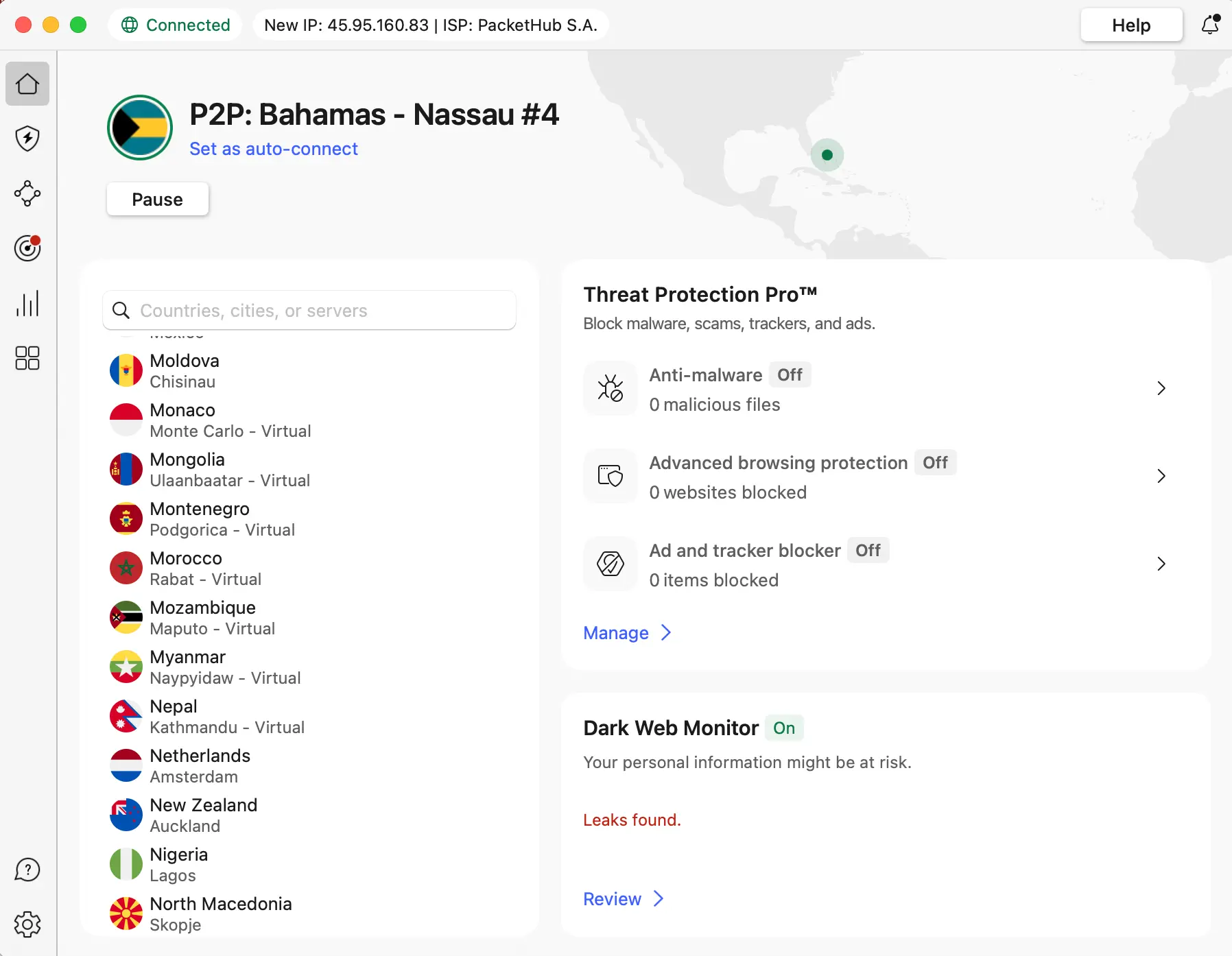Expand Anti-malware details chevron
The height and width of the screenshot is (956, 1232).
coord(1161,388)
